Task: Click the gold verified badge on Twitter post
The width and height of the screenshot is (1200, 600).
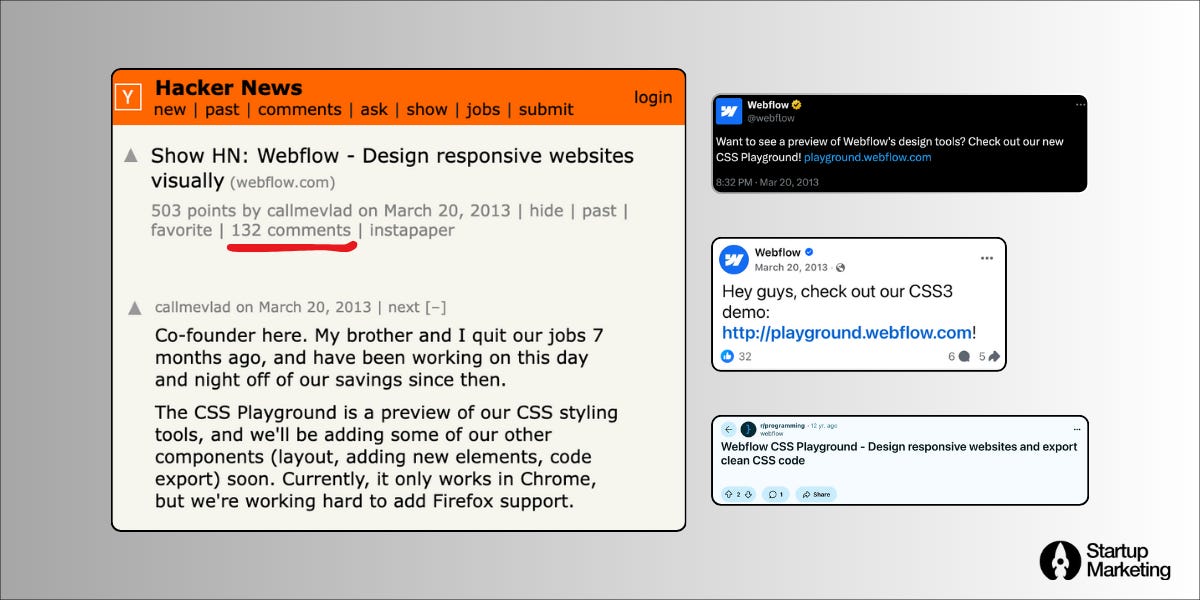Action: pos(797,105)
